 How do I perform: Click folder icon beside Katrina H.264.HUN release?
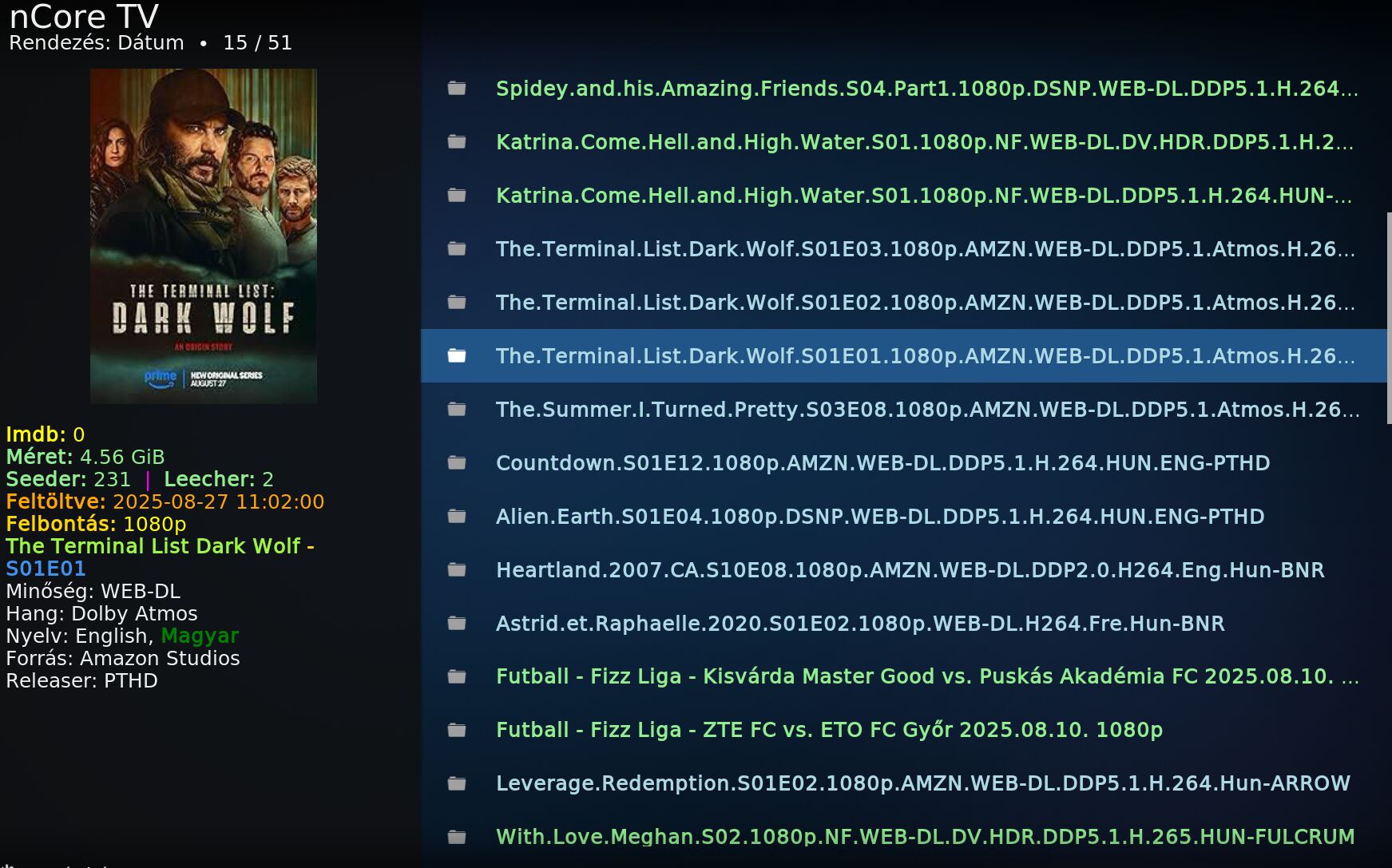457,195
